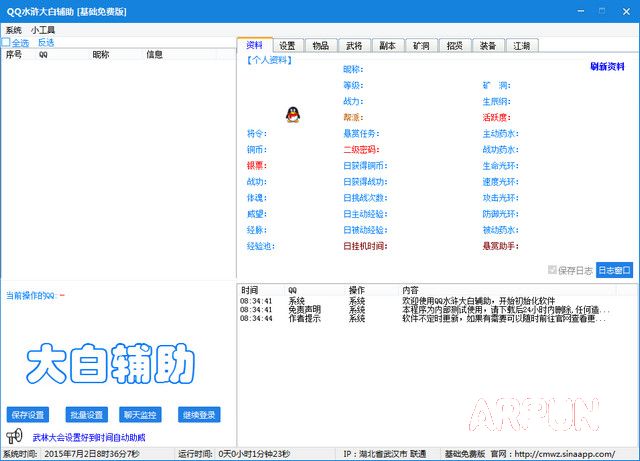Switch to the 武将 tab
640x461 pixels.
tap(354, 46)
